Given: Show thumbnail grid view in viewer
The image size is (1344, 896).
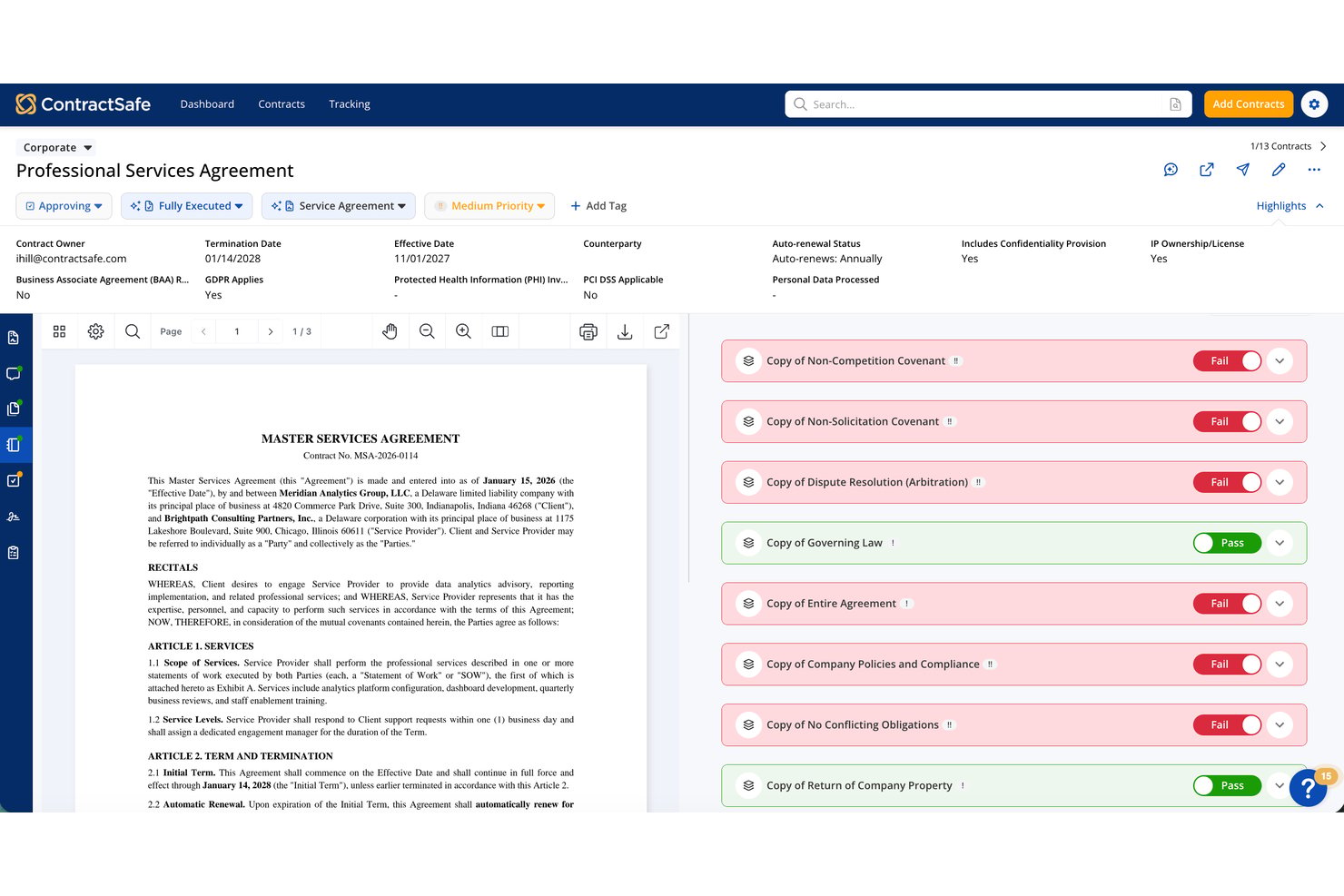Looking at the screenshot, I should coord(59,331).
